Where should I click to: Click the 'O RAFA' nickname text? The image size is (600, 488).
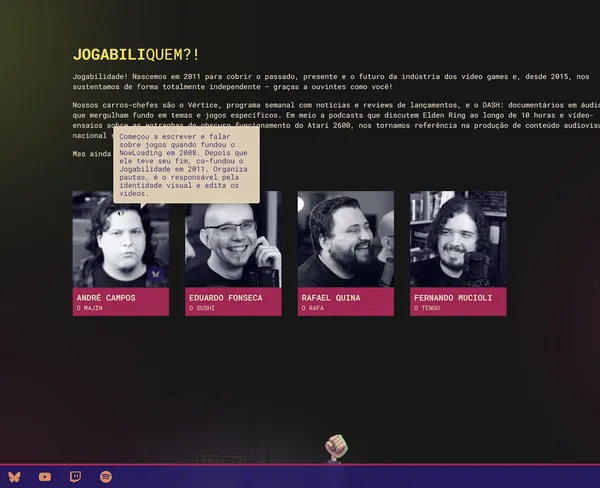tap(313, 308)
